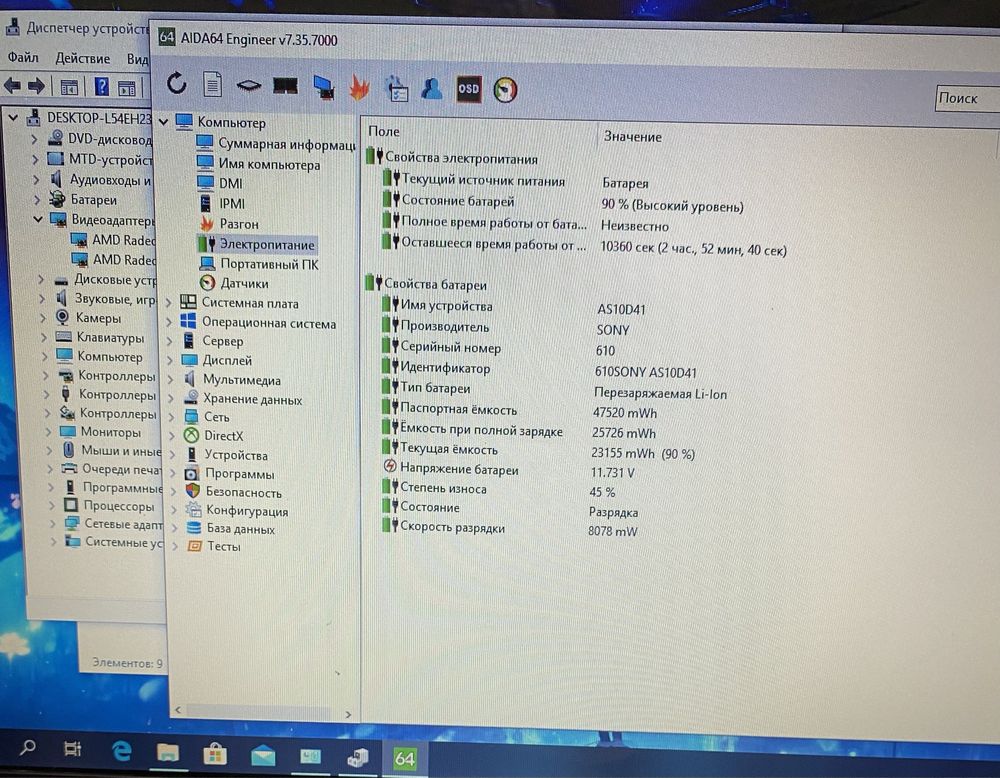The image size is (1000, 778).
Task: Click right arrow of tree horizontal scrollbar
Action: click(x=348, y=714)
